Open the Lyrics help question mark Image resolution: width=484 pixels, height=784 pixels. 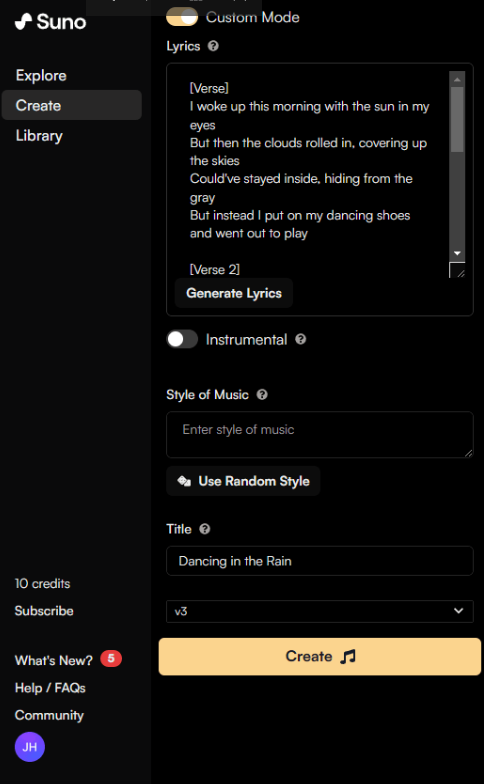pos(213,46)
